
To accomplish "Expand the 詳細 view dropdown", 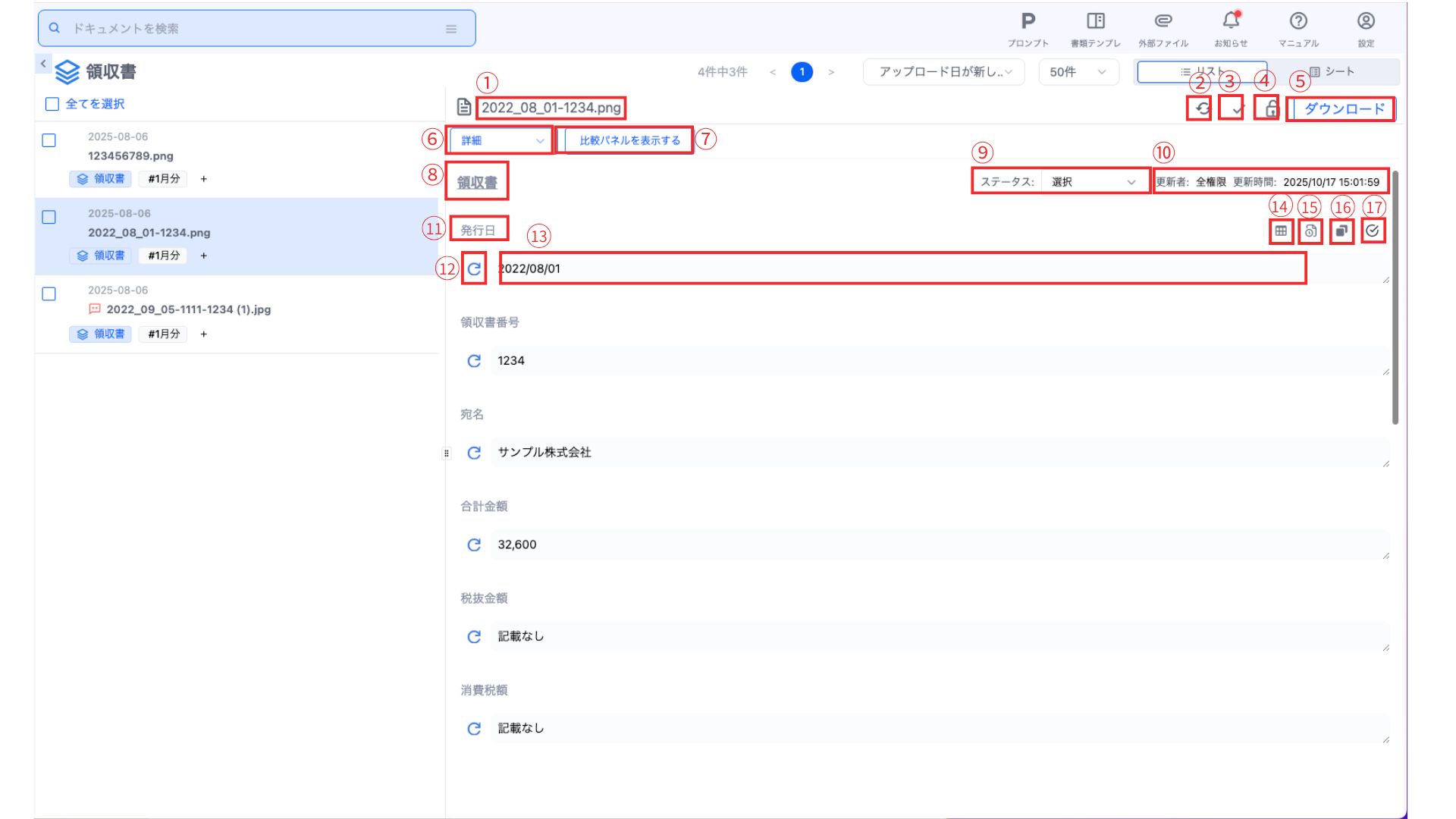I will coord(501,140).
